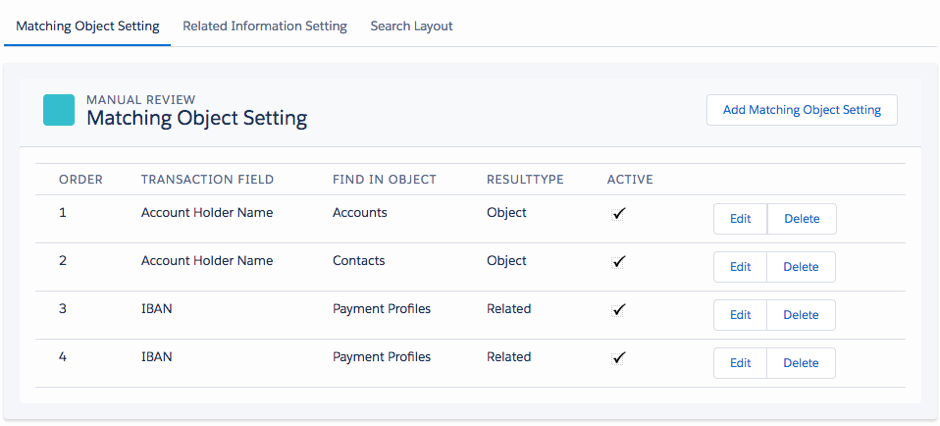Delete the order 2 Contacts setting
940x426 pixels.
point(801,267)
